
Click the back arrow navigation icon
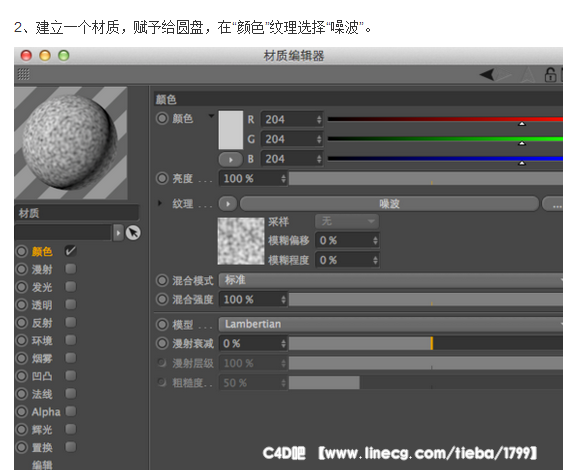(487, 75)
